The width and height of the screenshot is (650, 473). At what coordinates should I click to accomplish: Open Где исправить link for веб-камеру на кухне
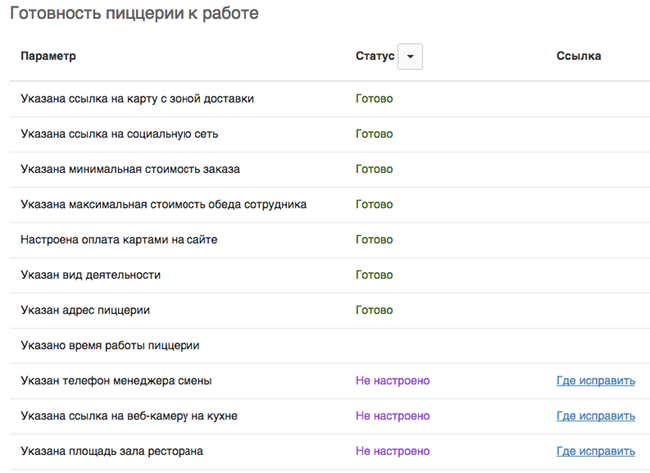pyautogui.click(x=595, y=416)
